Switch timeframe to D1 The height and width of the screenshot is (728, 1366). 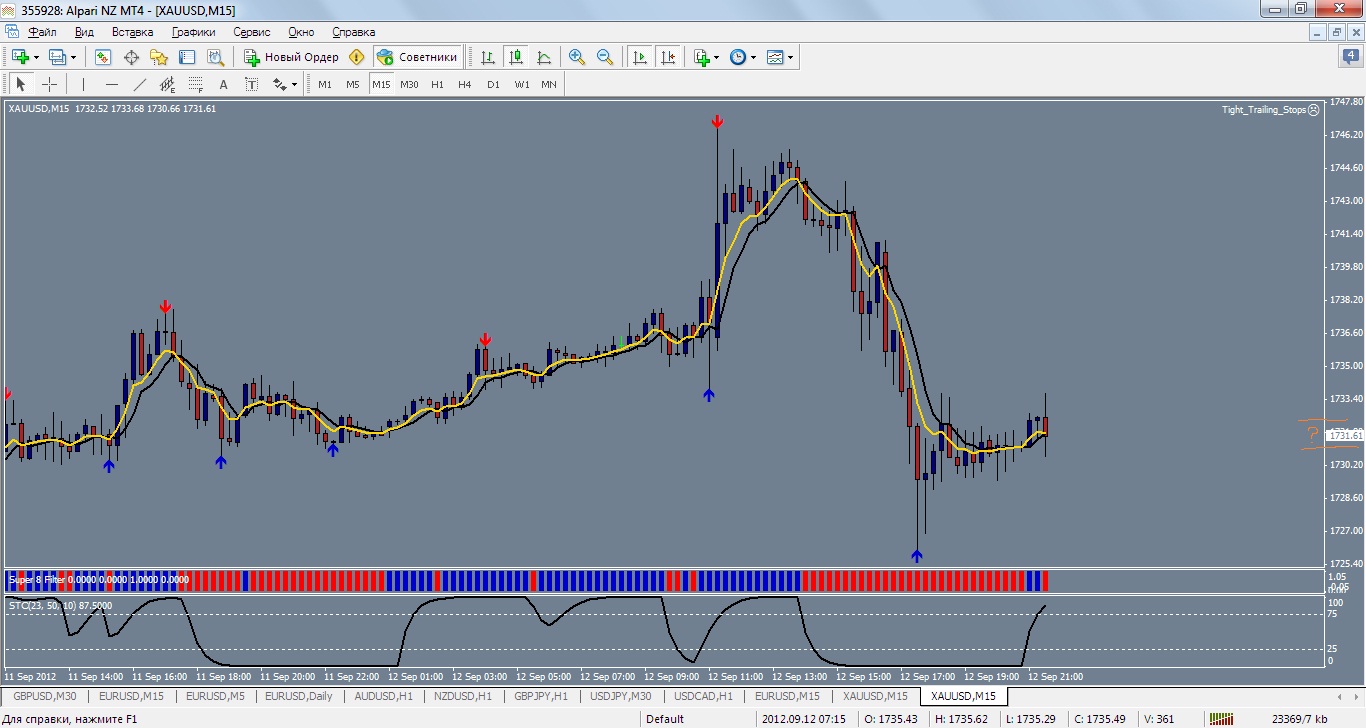[x=493, y=84]
